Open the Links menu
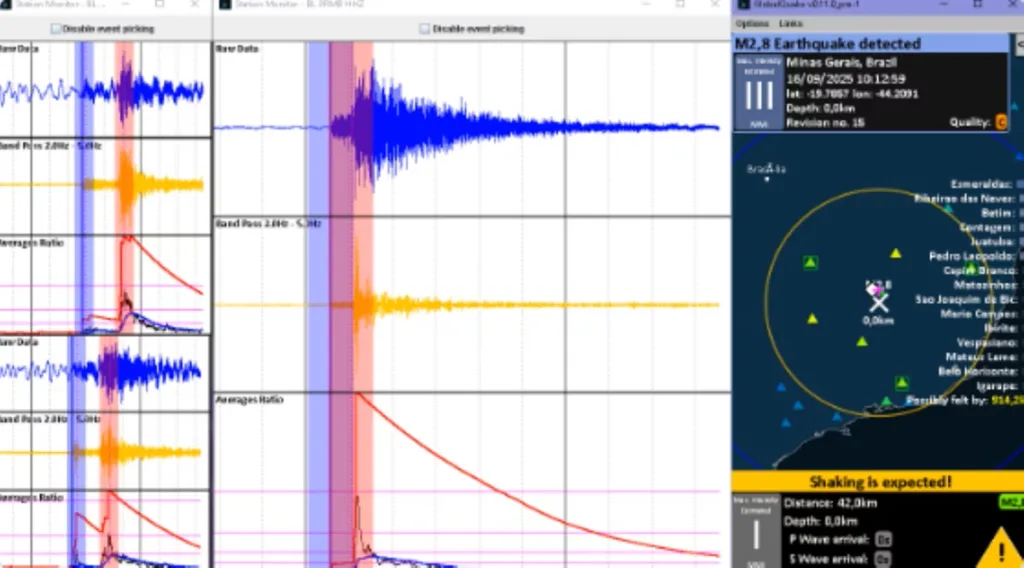1024x568 pixels. click(790, 23)
